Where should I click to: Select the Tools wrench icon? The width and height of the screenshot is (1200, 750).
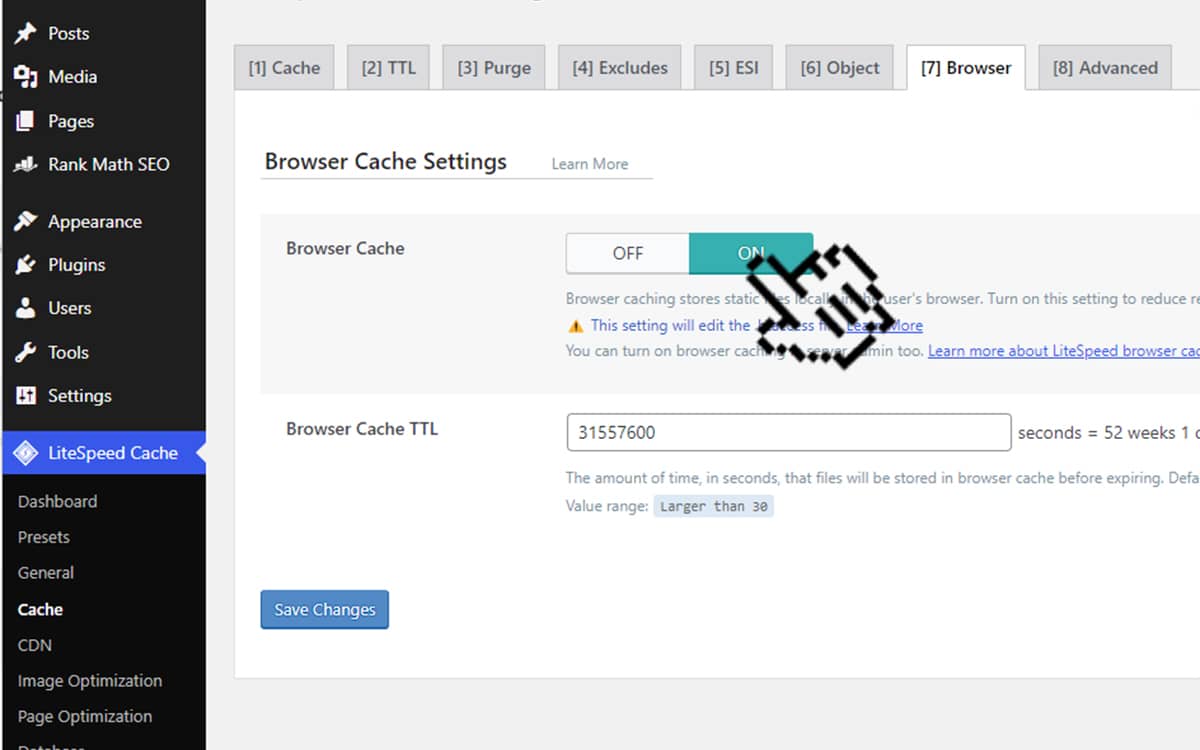(27, 352)
